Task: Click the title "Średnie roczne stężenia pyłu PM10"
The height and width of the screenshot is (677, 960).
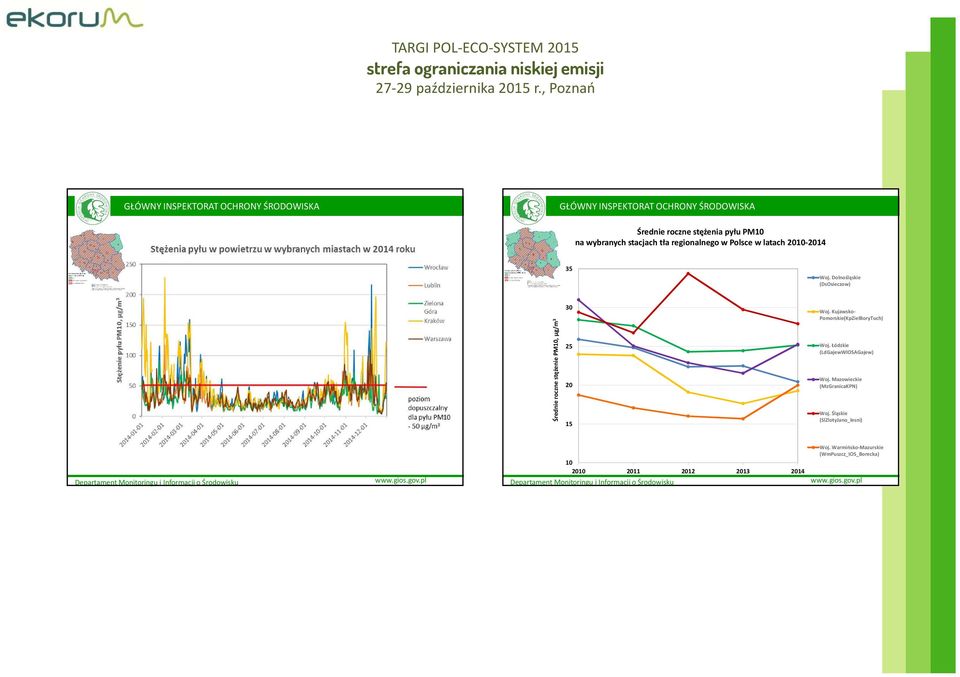Action: pyautogui.click(x=700, y=232)
